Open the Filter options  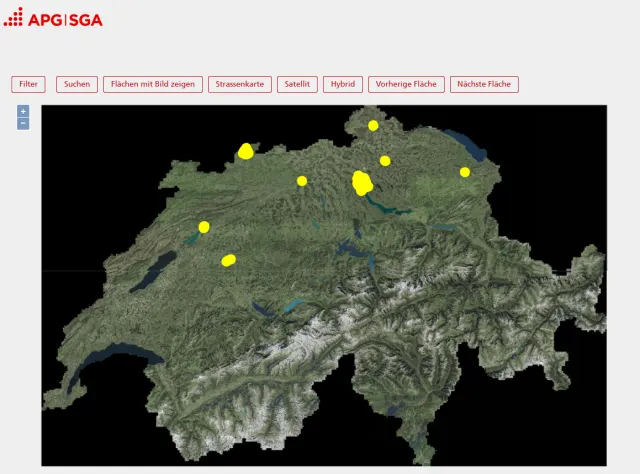(28, 84)
